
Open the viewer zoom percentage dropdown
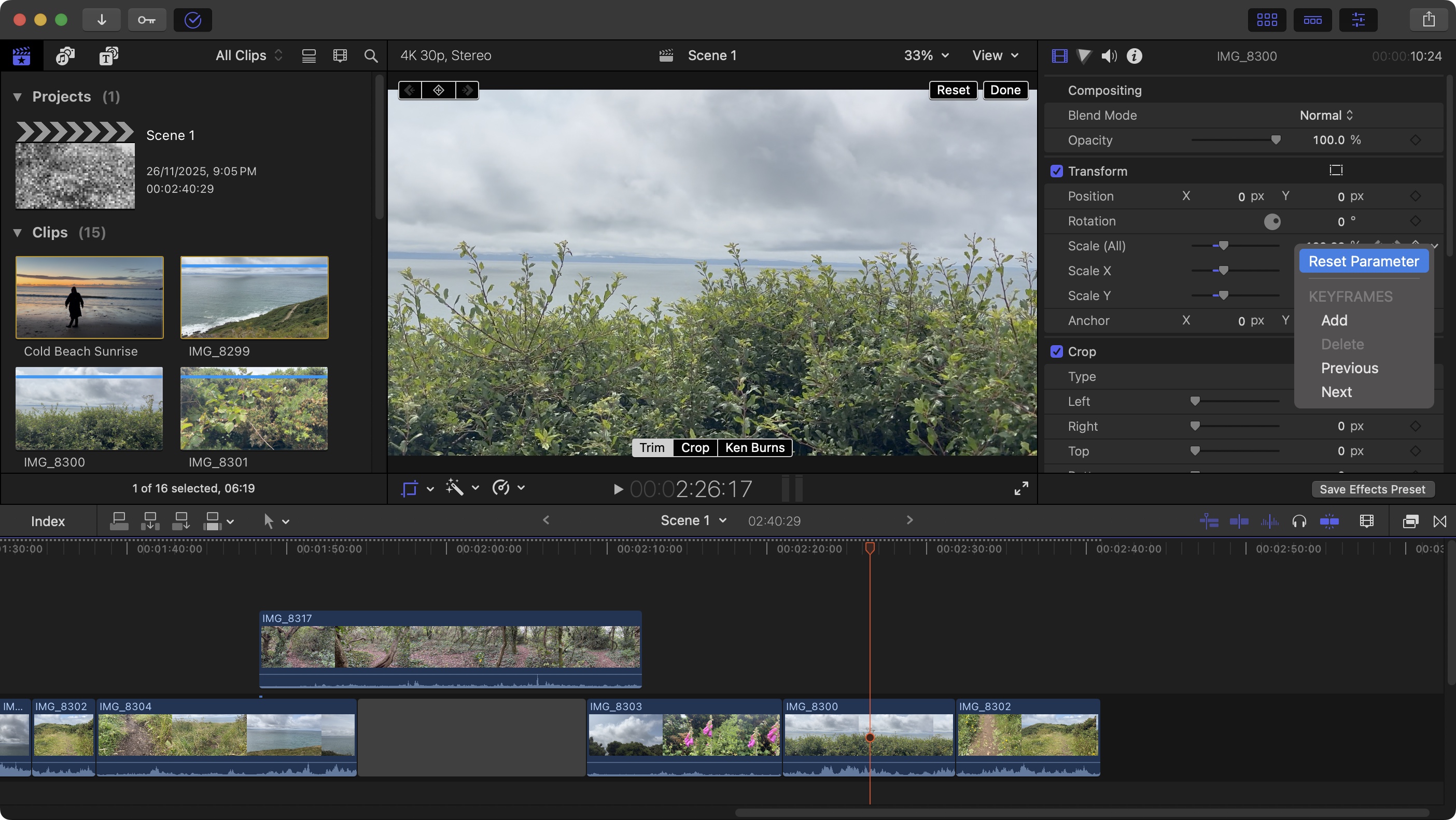coord(925,55)
